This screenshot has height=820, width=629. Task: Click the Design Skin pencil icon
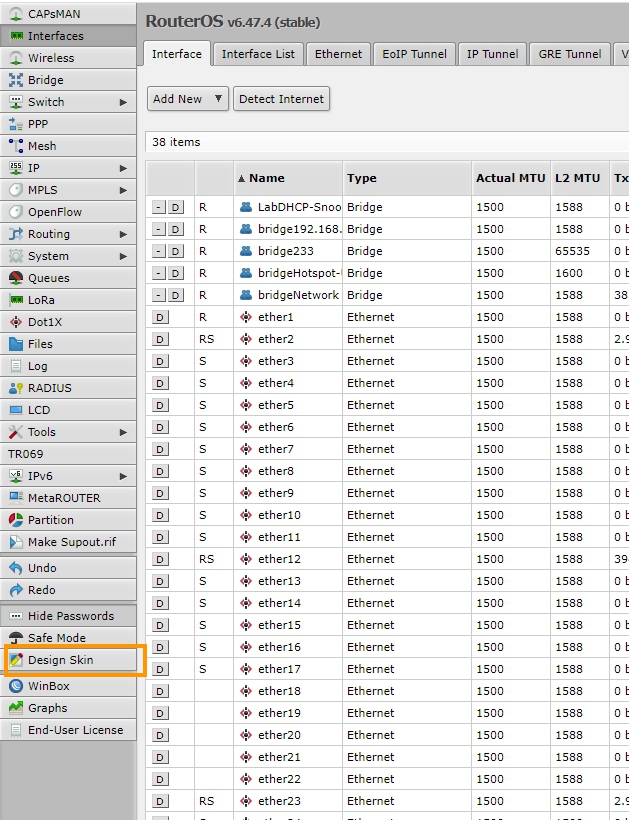16,659
